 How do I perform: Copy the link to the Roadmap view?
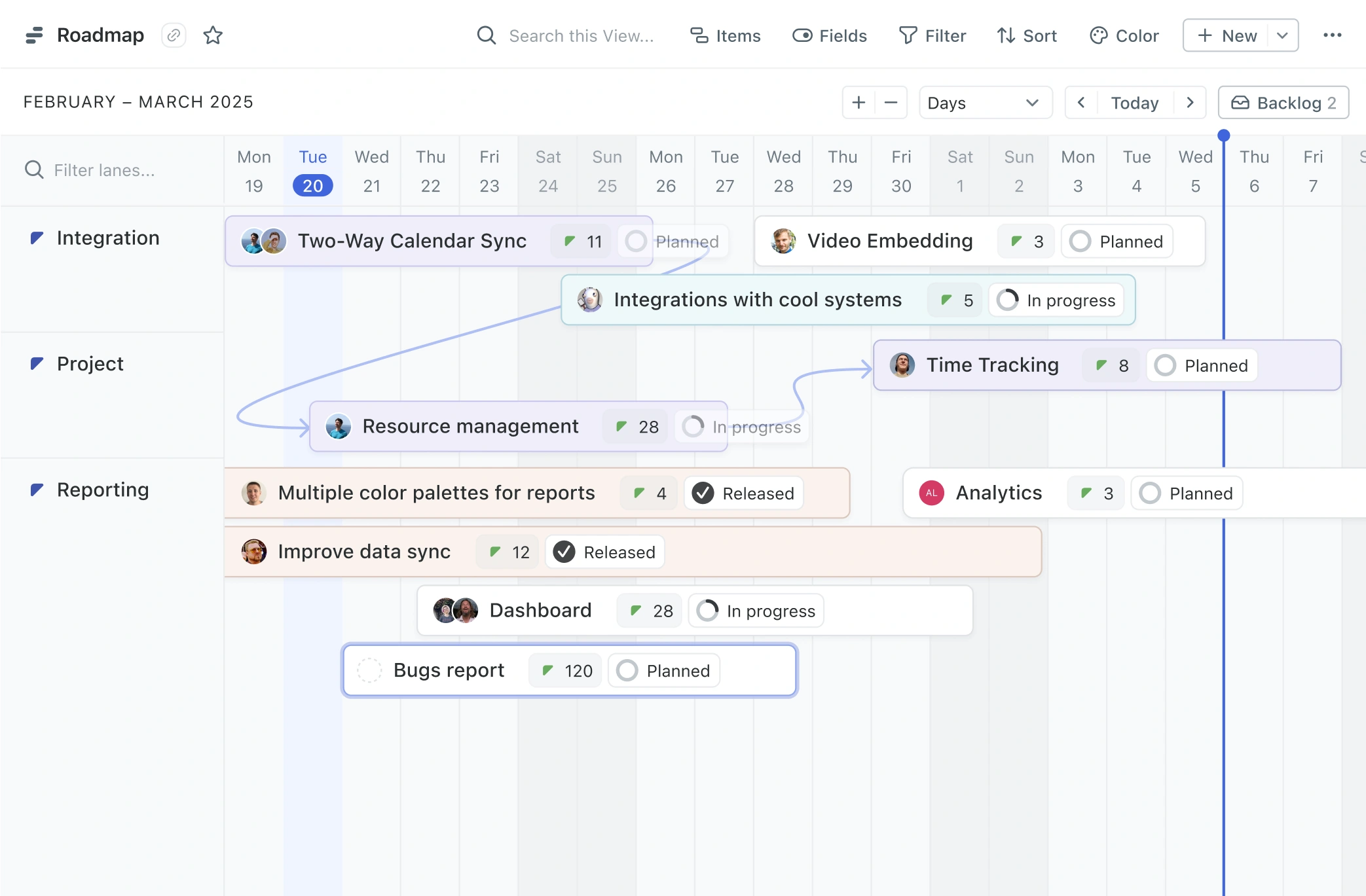(174, 35)
